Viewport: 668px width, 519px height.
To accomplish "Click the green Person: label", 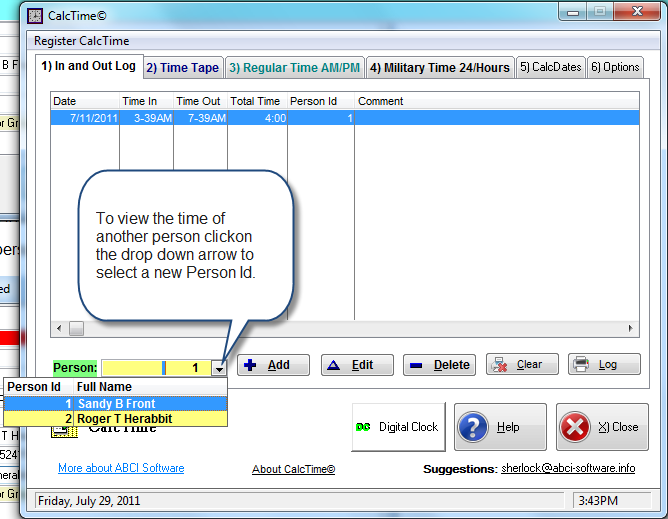I will [x=75, y=368].
